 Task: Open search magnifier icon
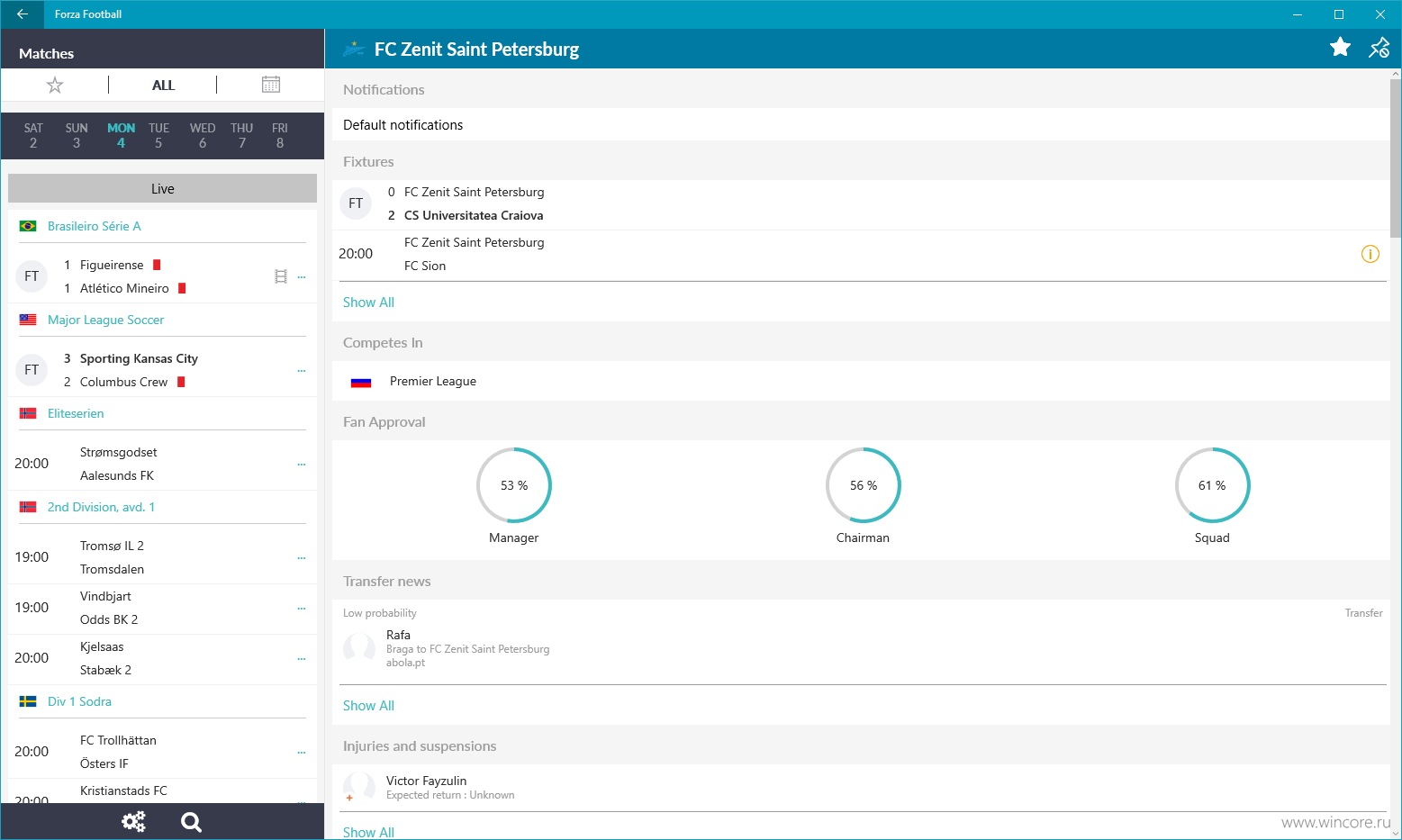tap(191, 821)
